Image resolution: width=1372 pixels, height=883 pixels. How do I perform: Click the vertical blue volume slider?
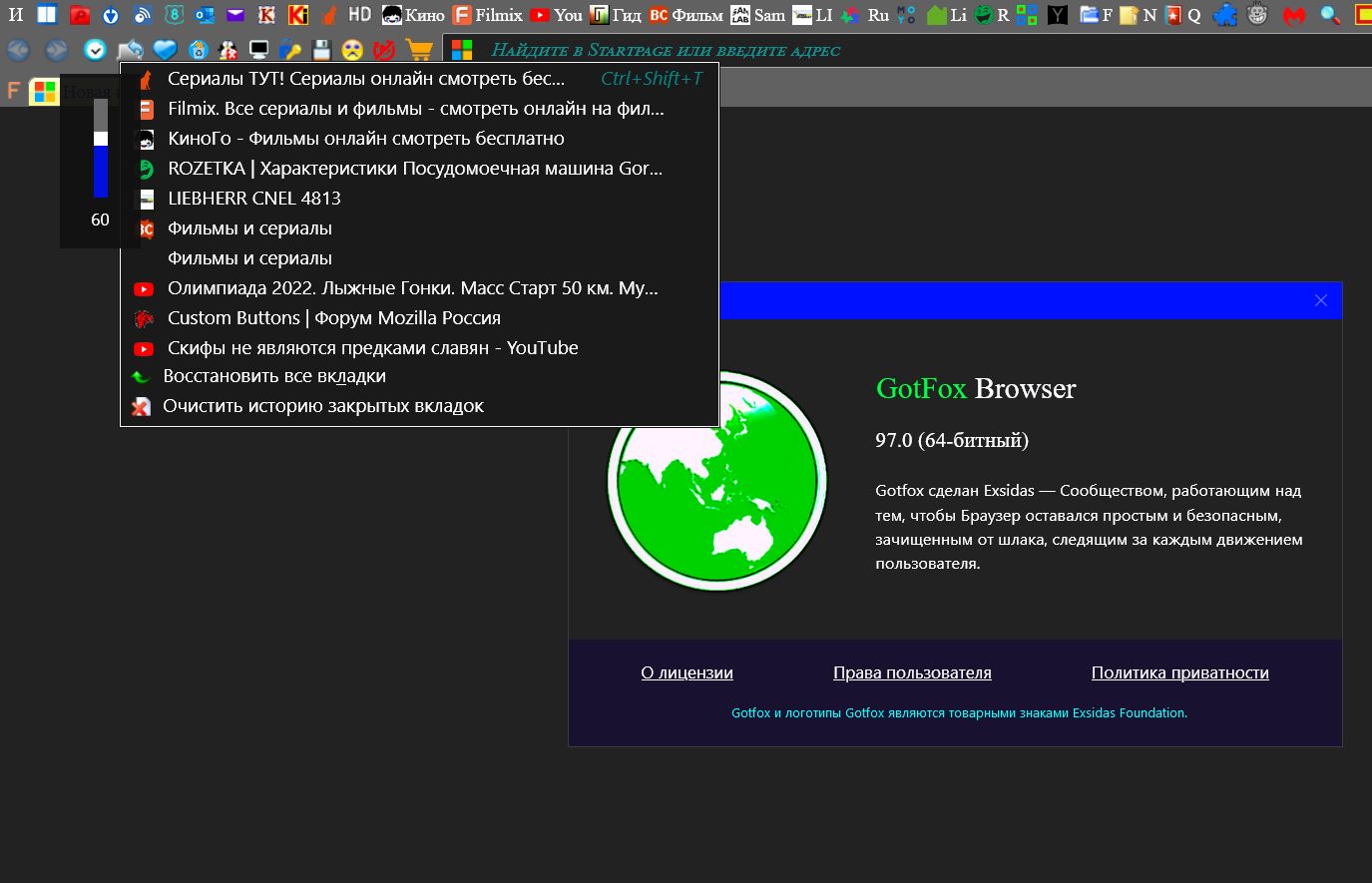101,148
